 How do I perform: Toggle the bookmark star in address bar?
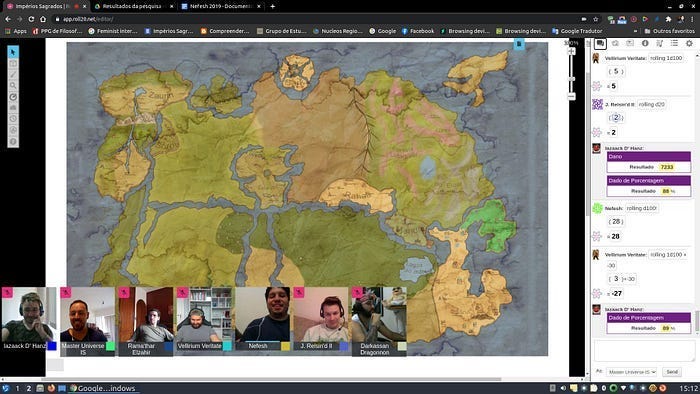(x=595, y=19)
